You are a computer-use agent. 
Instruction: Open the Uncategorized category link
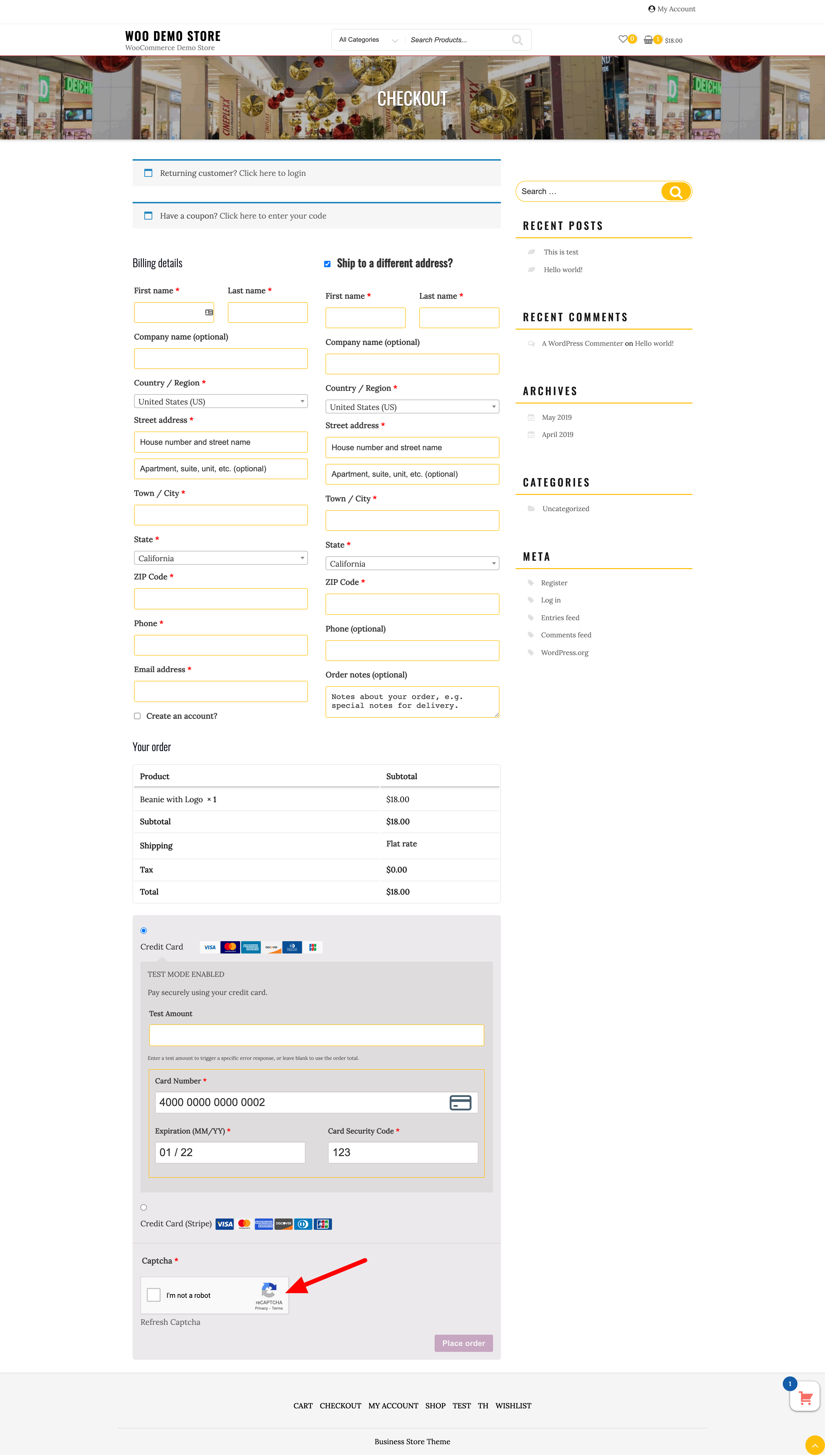pyautogui.click(x=565, y=509)
